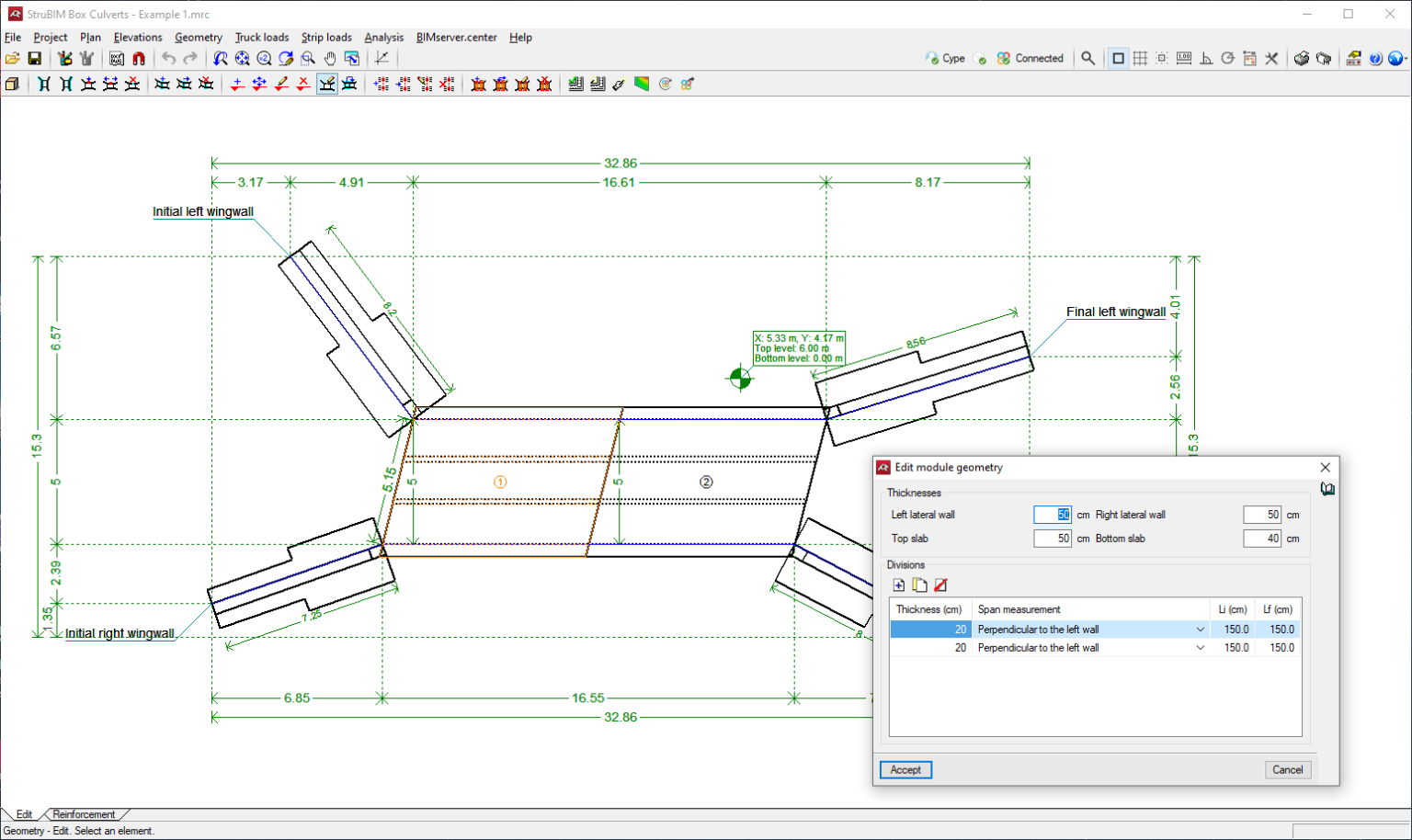Click the Top slab thickness field

pos(1053,539)
